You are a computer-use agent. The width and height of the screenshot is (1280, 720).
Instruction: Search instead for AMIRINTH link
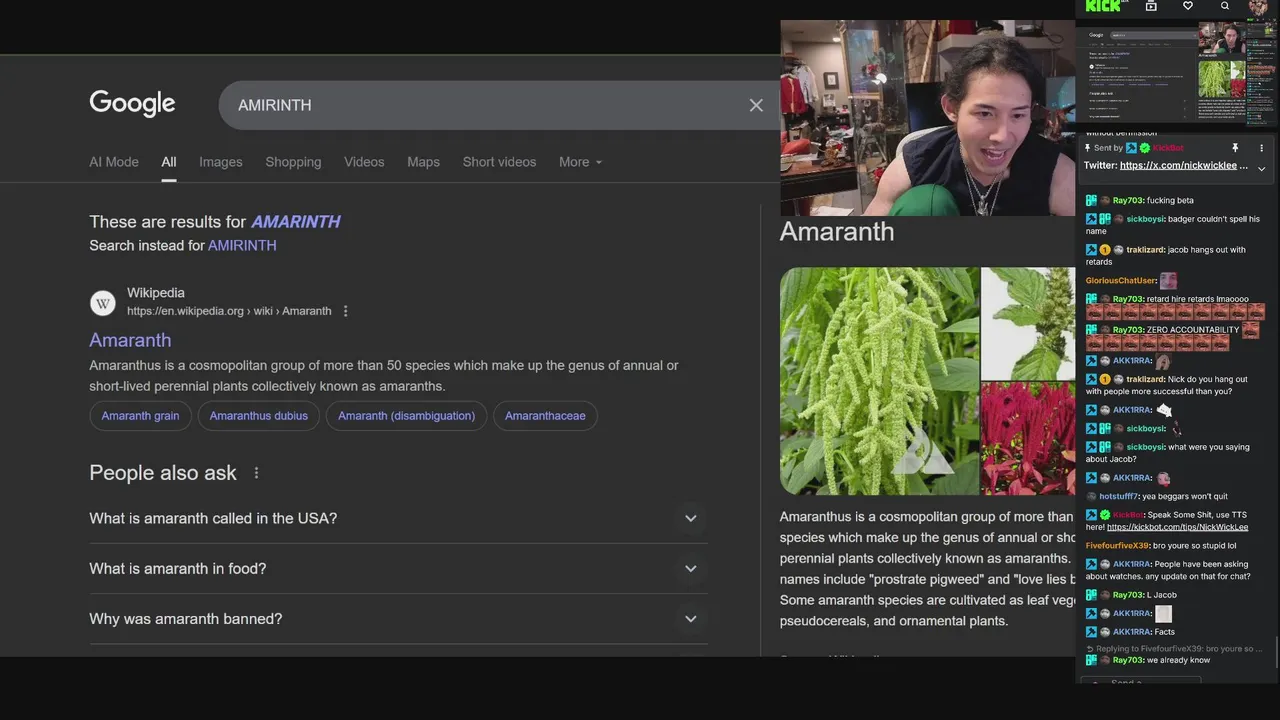coord(242,245)
